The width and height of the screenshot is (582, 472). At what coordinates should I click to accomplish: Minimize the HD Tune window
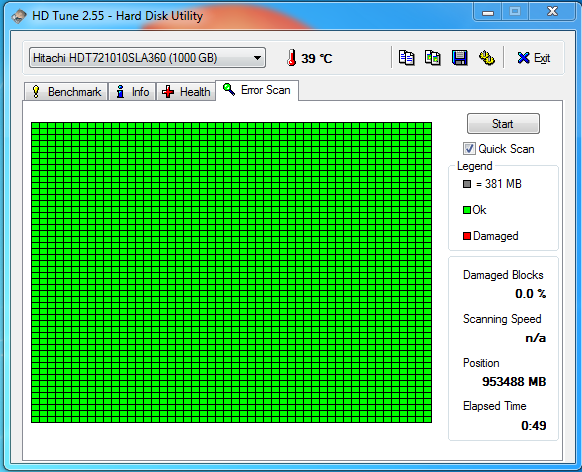(x=488, y=12)
